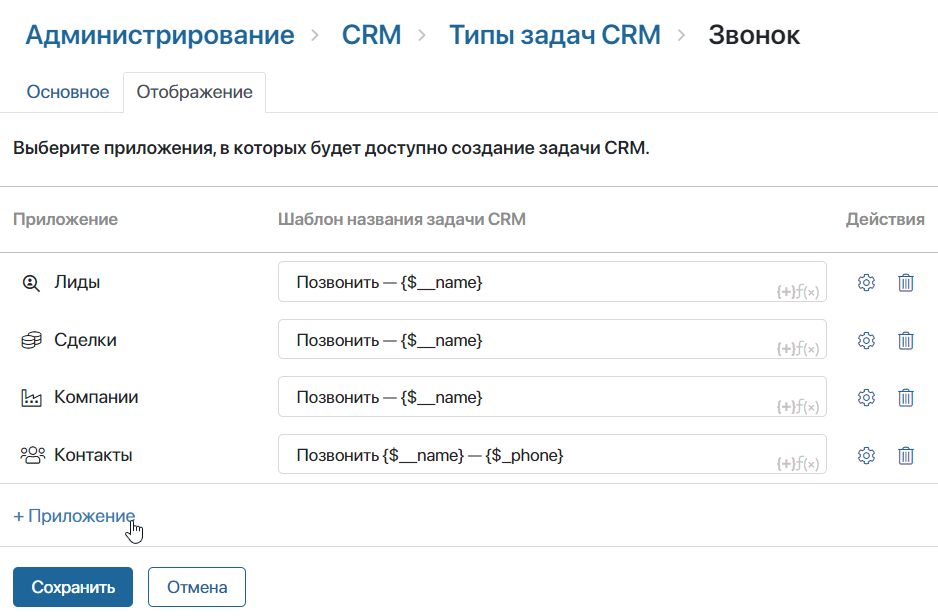The height and width of the screenshot is (616, 938).
Task: Select the Отображение tab
Action: [x=194, y=92]
